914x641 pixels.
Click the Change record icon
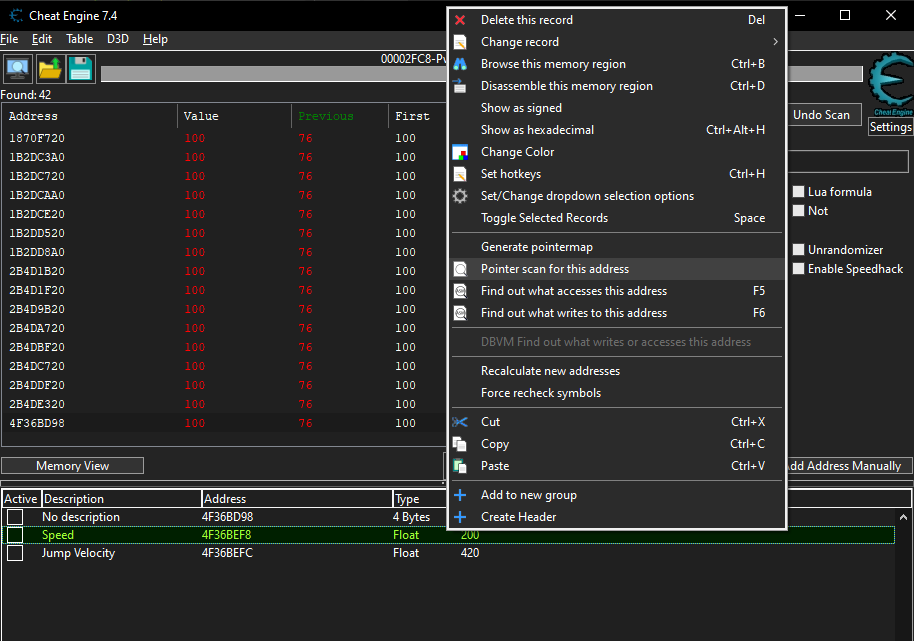(460, 43)
